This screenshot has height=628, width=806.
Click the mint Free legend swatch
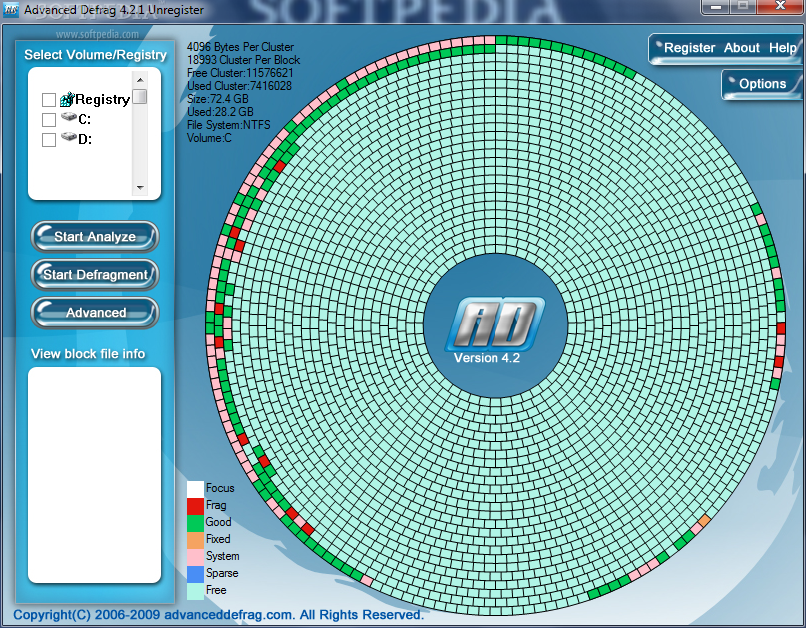pos(195,590)
